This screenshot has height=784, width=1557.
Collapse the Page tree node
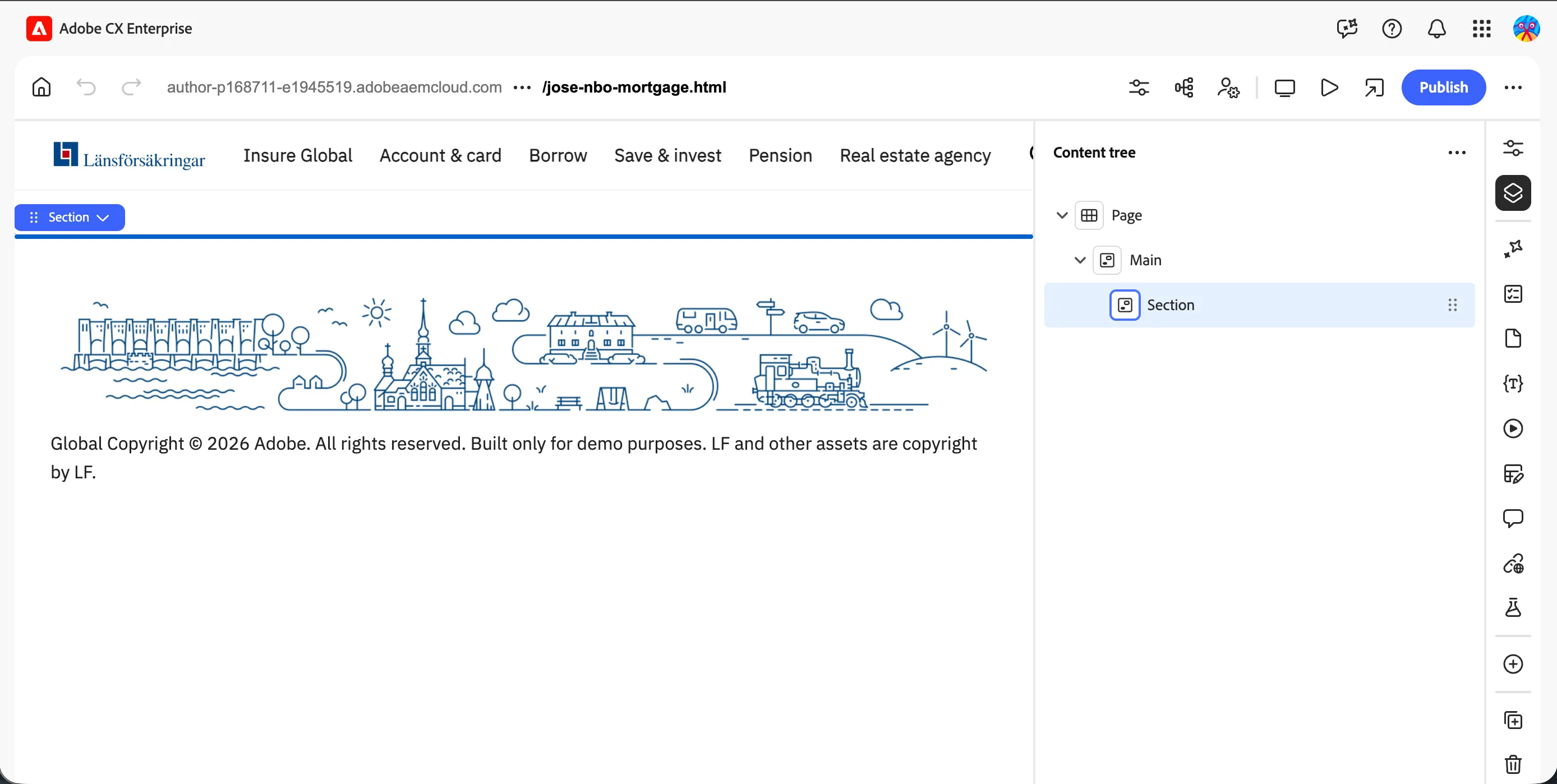tap(1062, 215)
